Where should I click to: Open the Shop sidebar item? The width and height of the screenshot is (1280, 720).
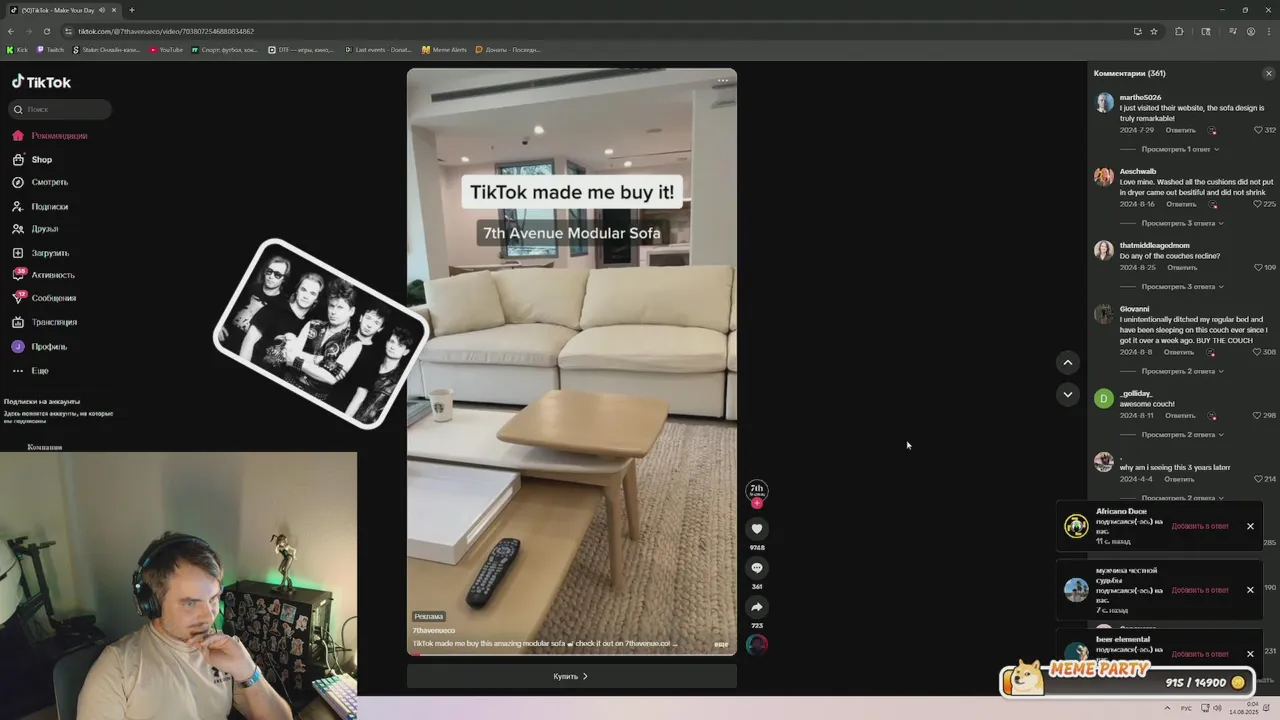coord(33,160)
